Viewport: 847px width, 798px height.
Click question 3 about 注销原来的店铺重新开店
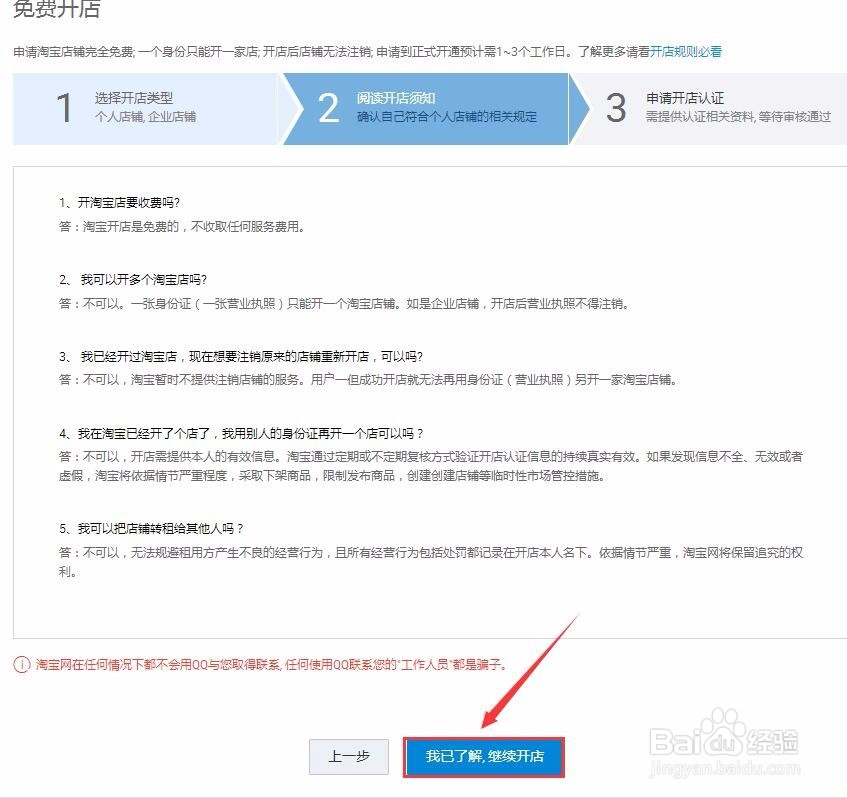click(x=241, y=357)
